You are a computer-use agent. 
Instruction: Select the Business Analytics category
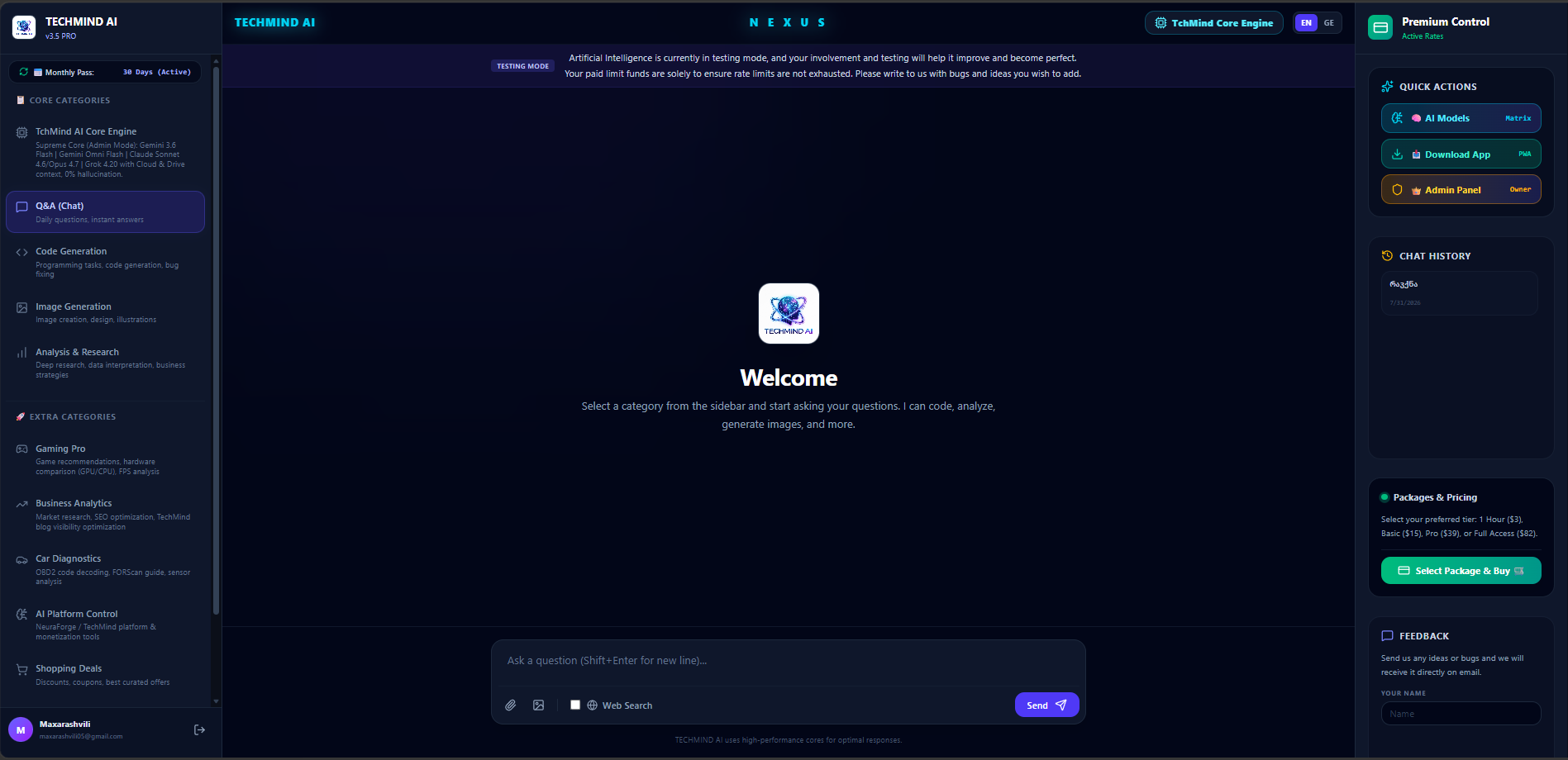pyautogui.click(x=105, y=515)
